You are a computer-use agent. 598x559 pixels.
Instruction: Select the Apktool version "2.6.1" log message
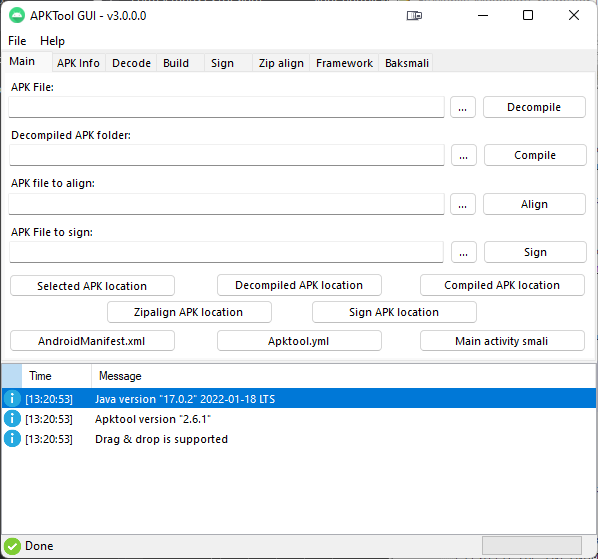153,419
